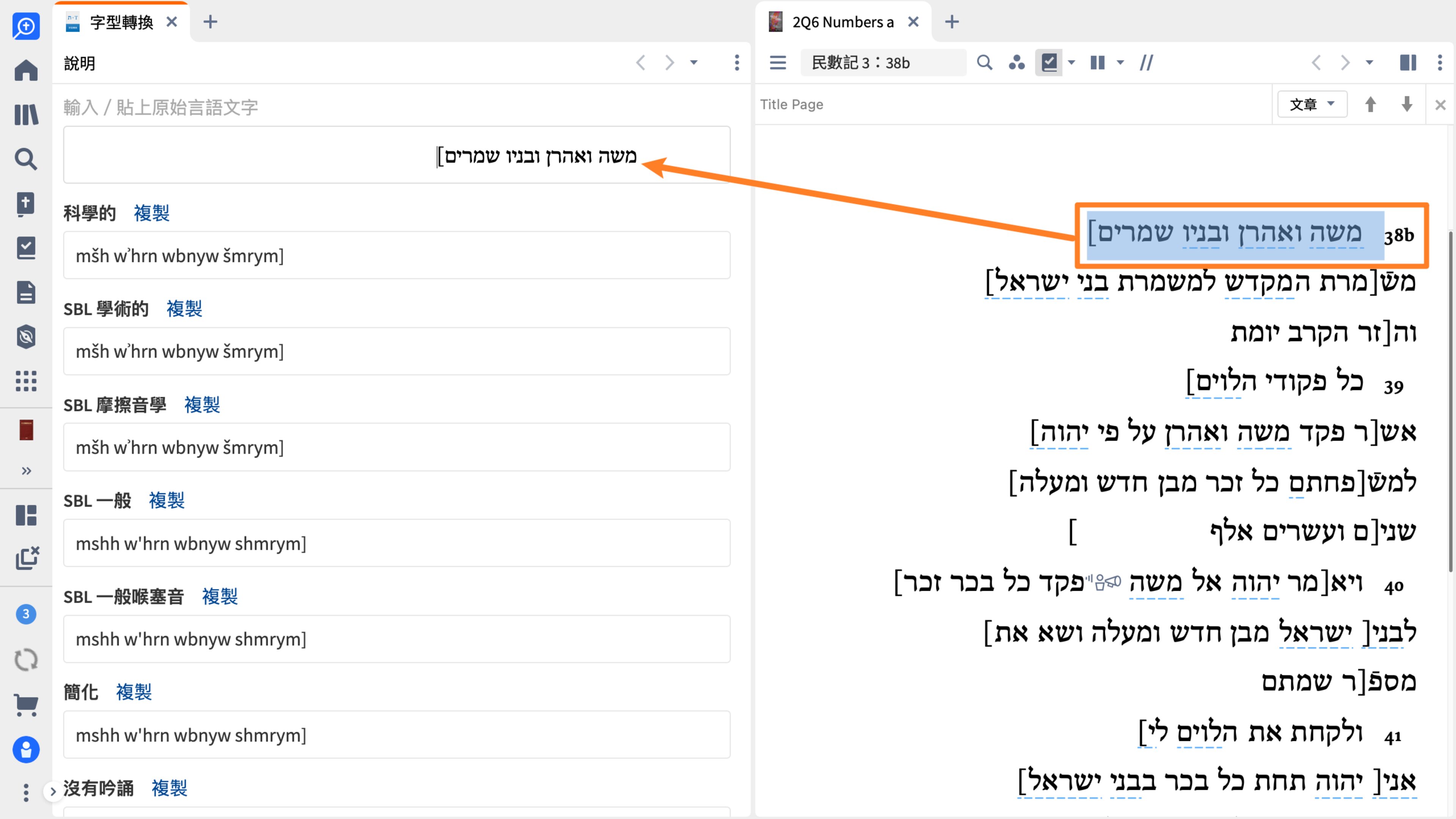The image size is (1456, 819).
Task: Click 複製 beside SBL 一般
Action: (x=166, y=500)
